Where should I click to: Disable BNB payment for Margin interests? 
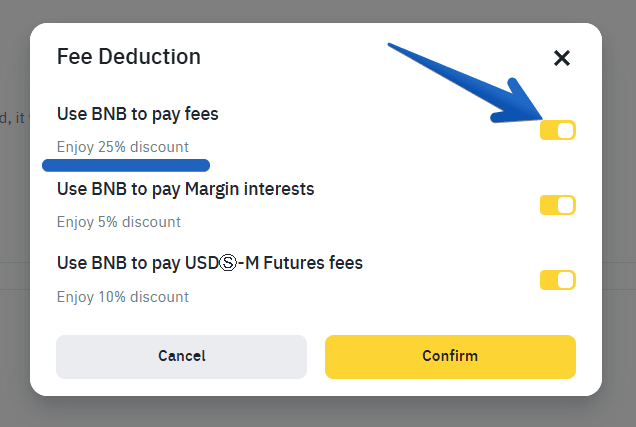557,205
